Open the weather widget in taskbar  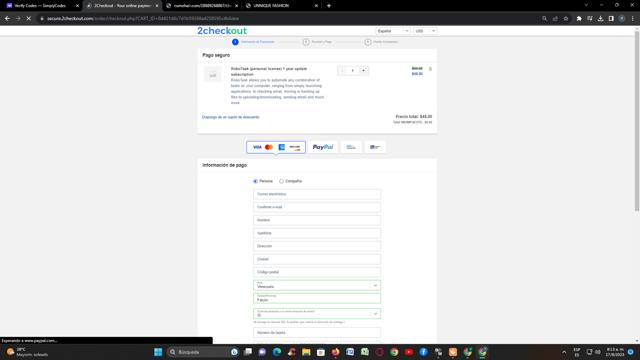pyautogui.click(x=28, y=352)
